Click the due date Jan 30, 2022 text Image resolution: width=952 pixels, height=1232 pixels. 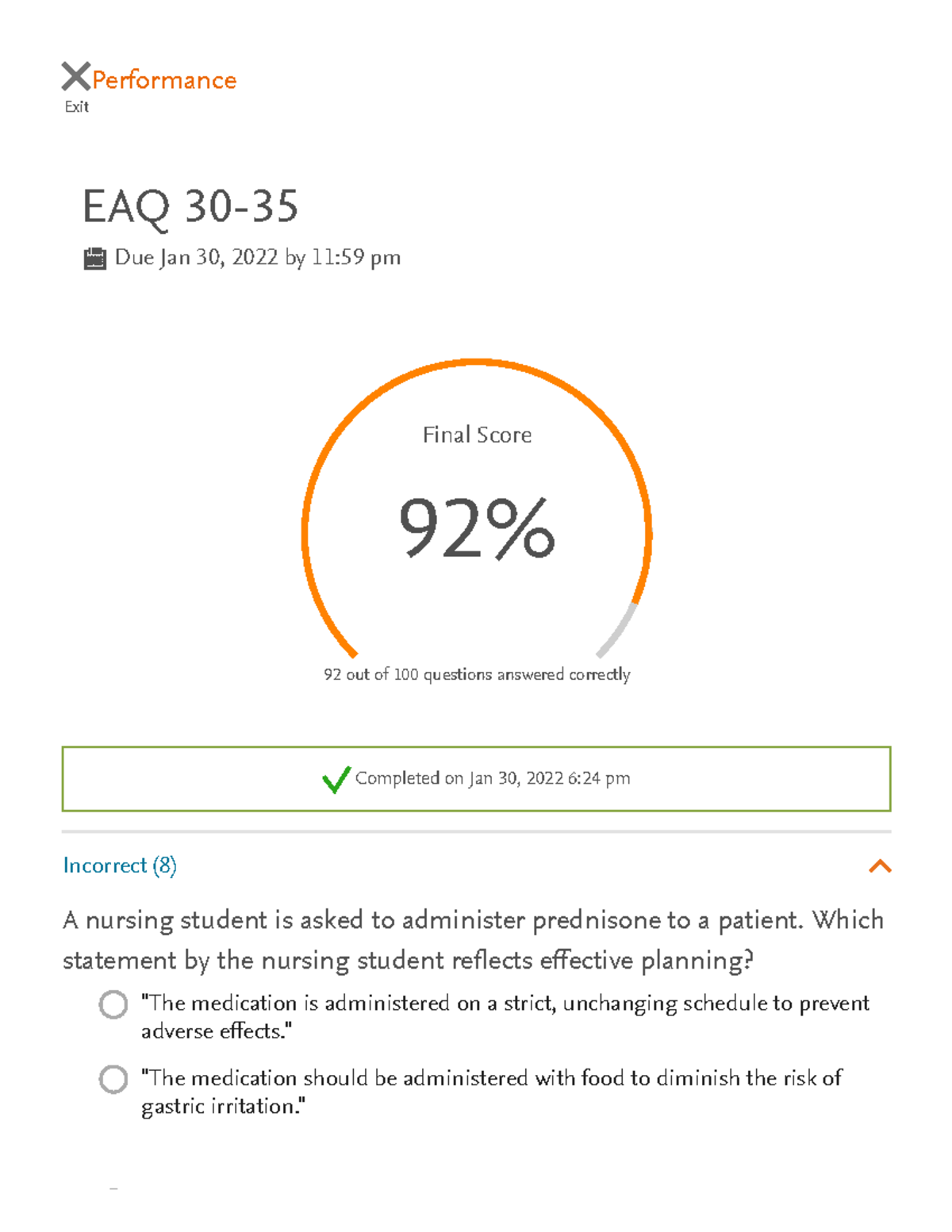point(258,258)
